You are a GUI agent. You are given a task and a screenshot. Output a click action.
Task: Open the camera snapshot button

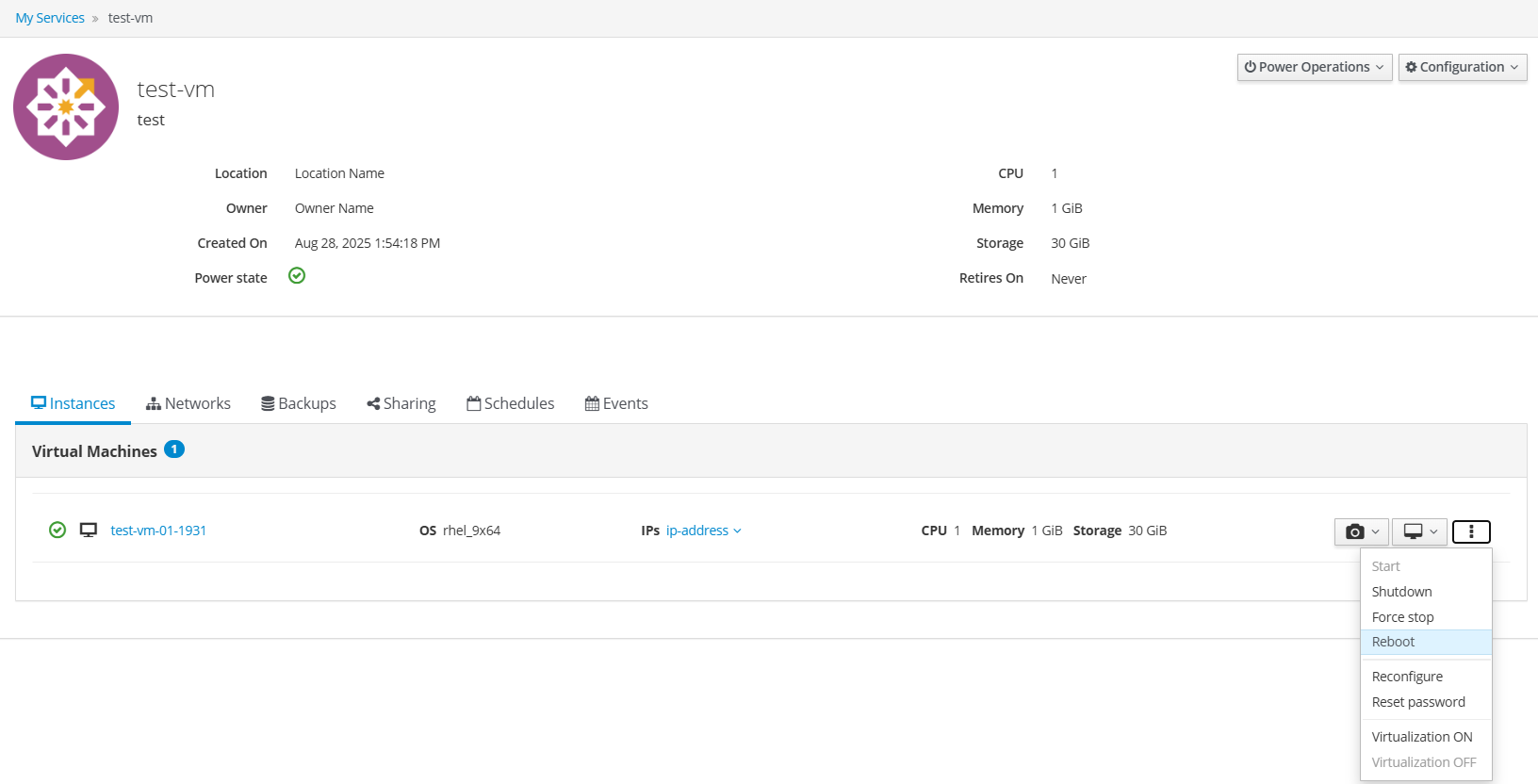pos(1362,531)
